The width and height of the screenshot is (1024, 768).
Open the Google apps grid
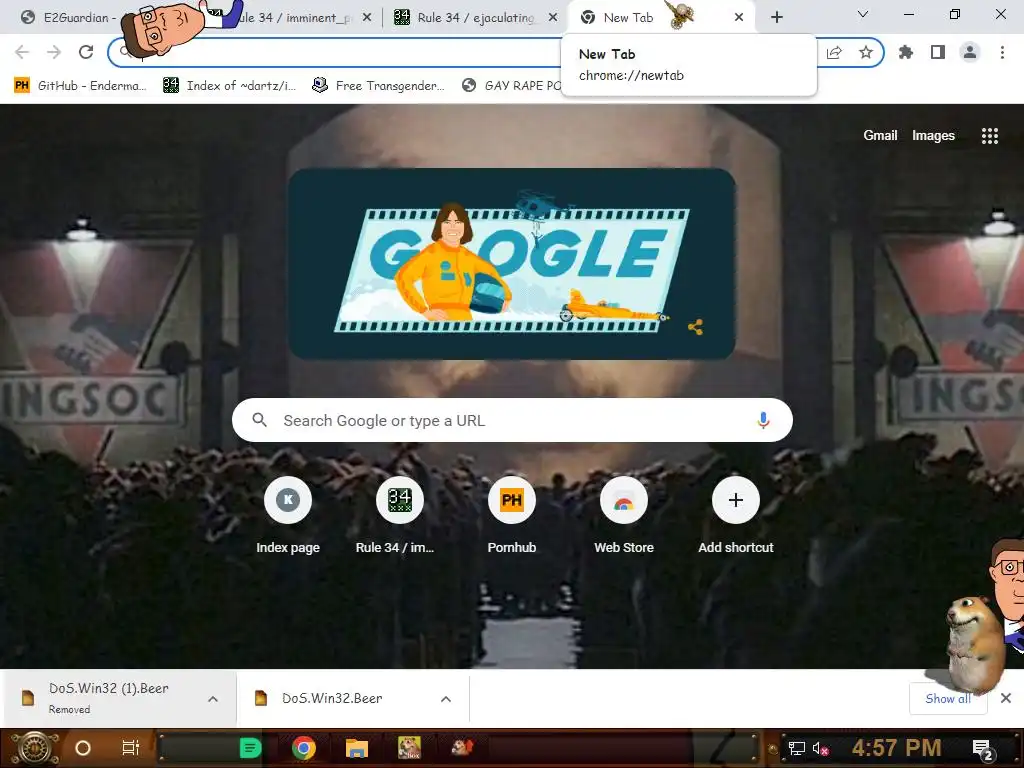tap(989, 136)
